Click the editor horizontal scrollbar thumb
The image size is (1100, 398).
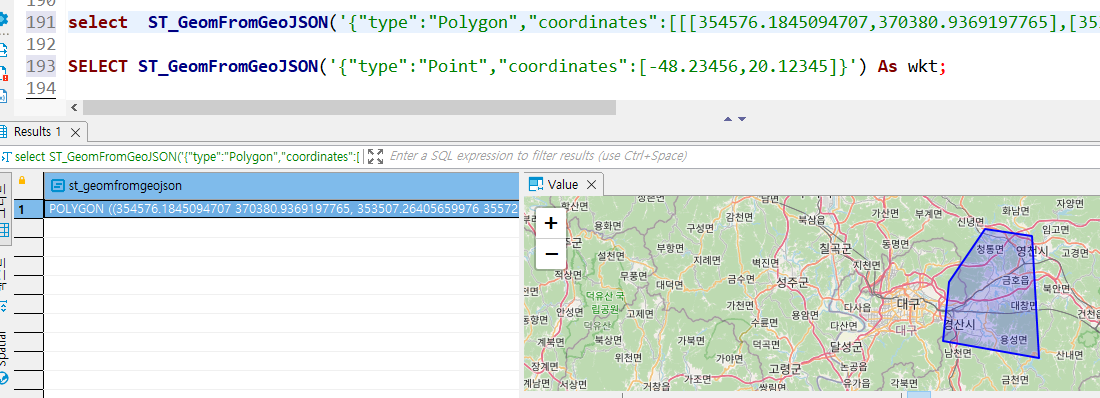pyautogui.click(x=349, y=107)
